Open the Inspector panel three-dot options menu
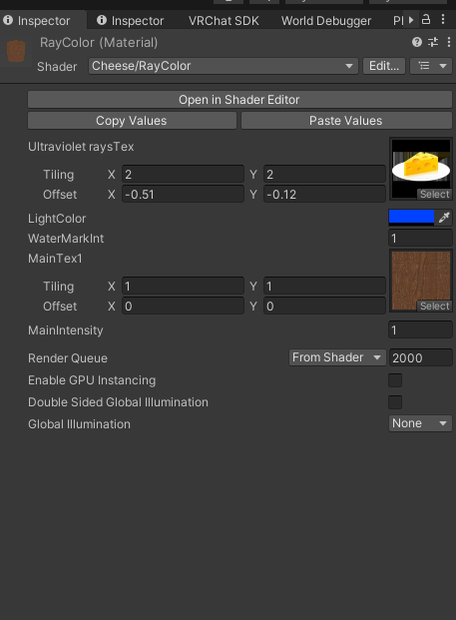 (x=443, y=19)
